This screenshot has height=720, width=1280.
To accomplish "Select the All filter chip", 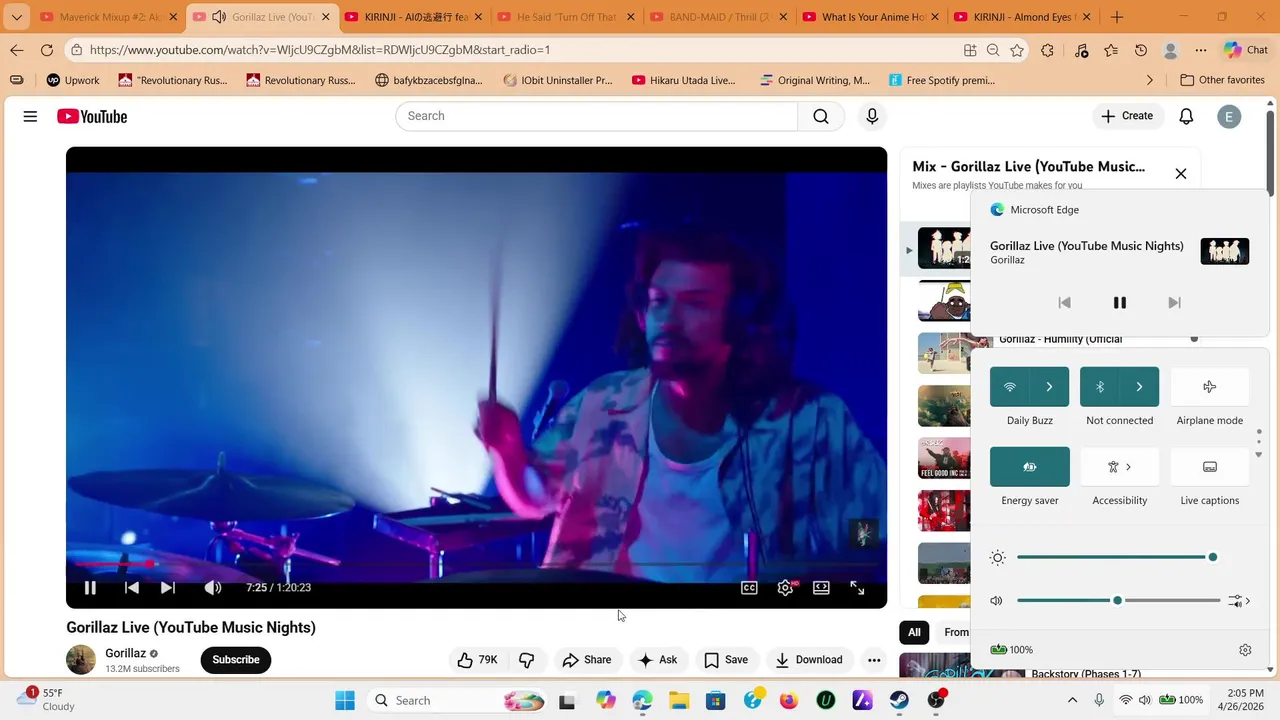I will tap(914, 632).
